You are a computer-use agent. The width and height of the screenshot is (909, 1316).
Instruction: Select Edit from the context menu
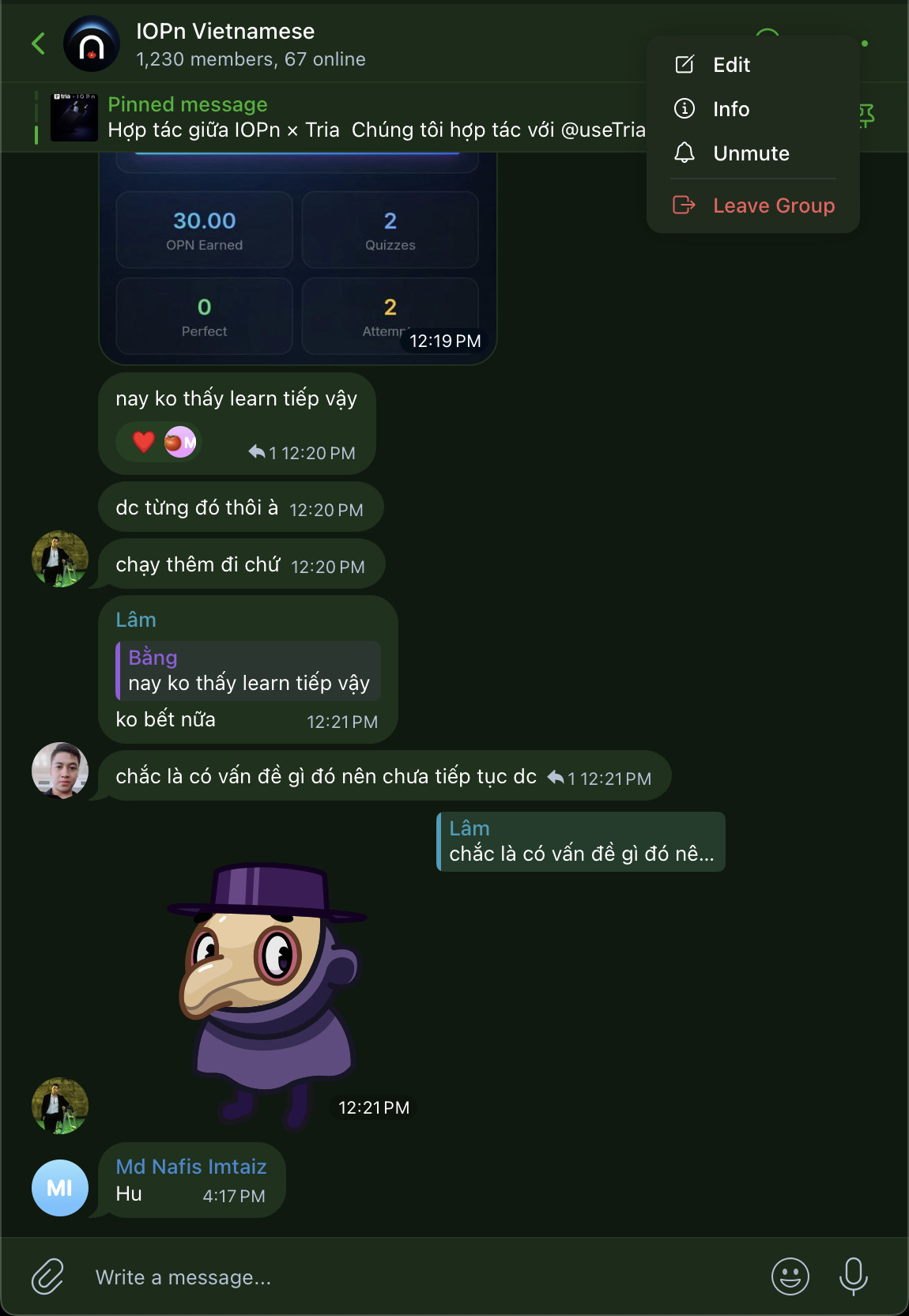tap(752, 65)
